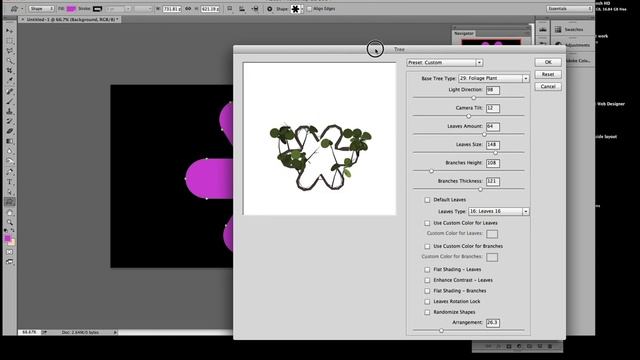The height and width of the screenshot is (360, 640).
Task: Open the stroke type dropdown
Action: coord(143,9)
